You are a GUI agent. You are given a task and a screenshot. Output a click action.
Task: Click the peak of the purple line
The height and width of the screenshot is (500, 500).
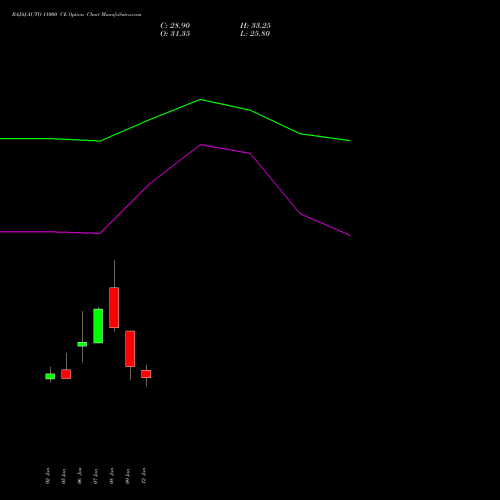click(x=200, y=145)
